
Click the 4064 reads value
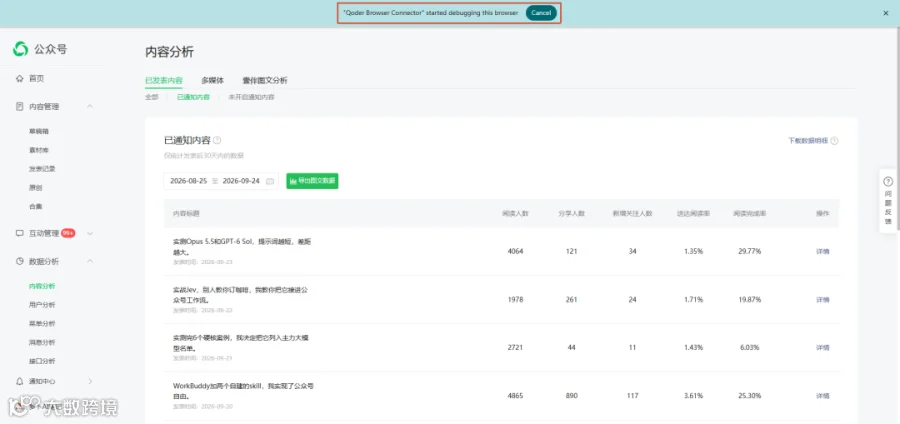(515, 251)
